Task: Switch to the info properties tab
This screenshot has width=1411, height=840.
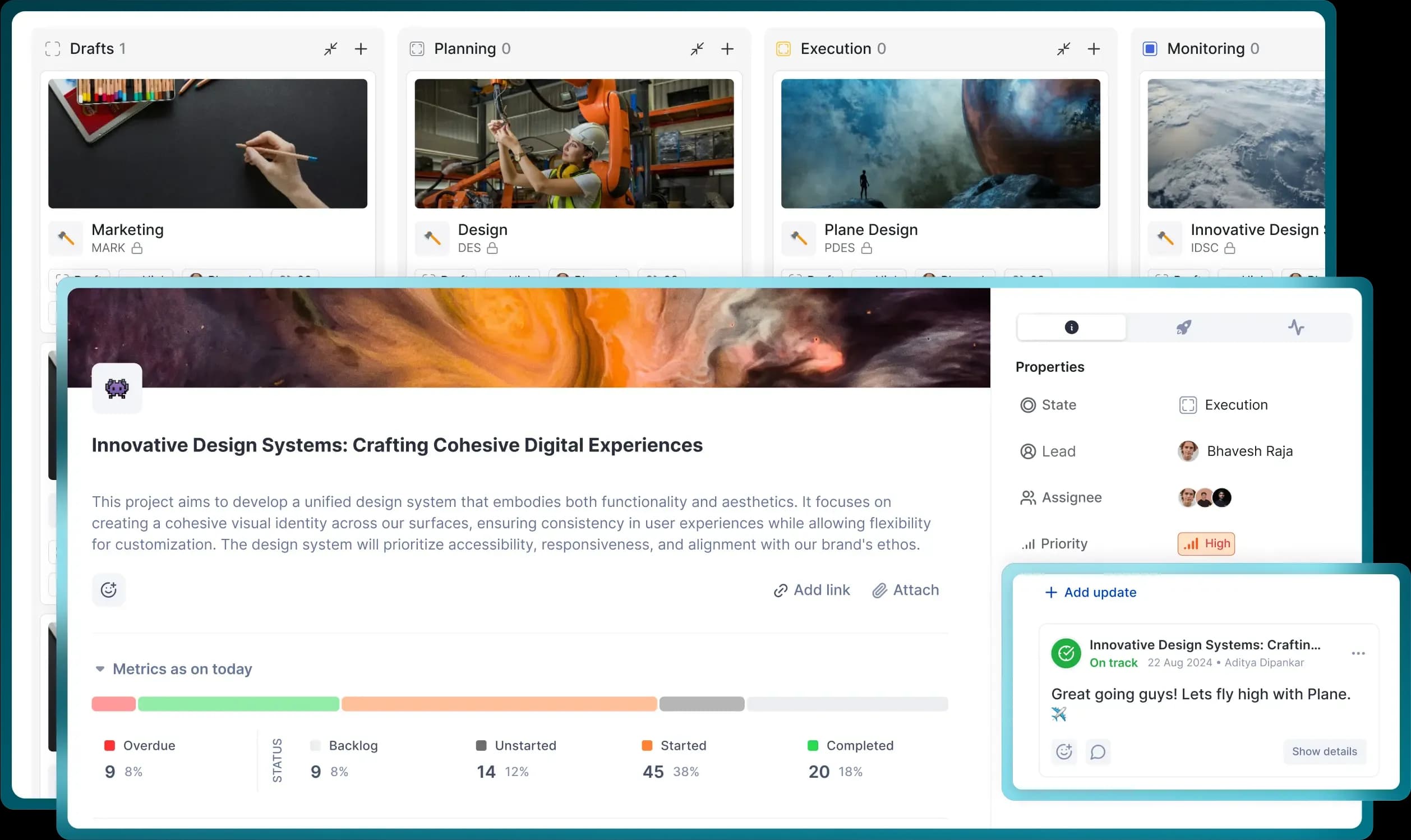Action: pyautogui.click(x=1071, y=327)
